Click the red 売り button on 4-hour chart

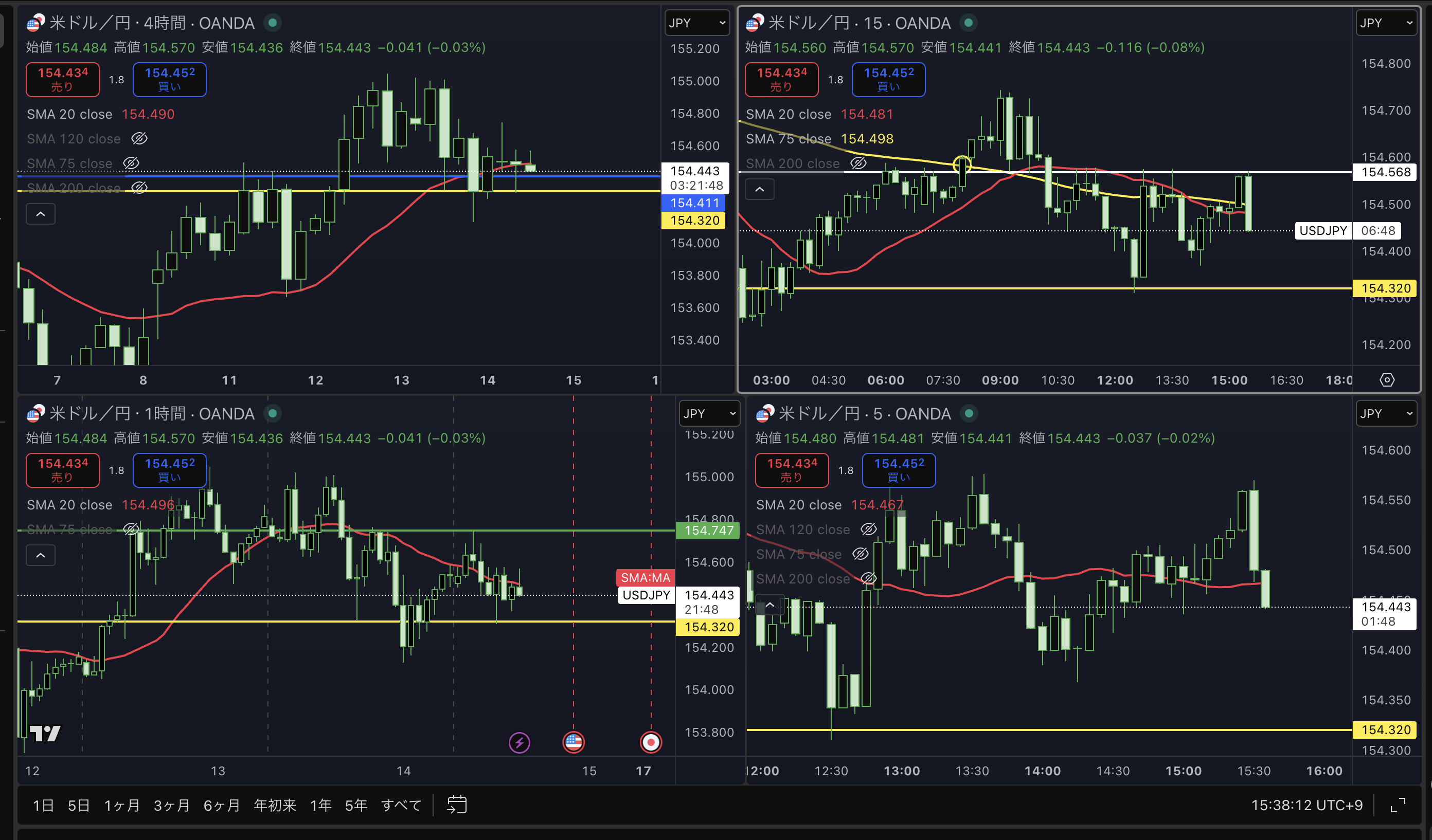click(x=63, y=79)
